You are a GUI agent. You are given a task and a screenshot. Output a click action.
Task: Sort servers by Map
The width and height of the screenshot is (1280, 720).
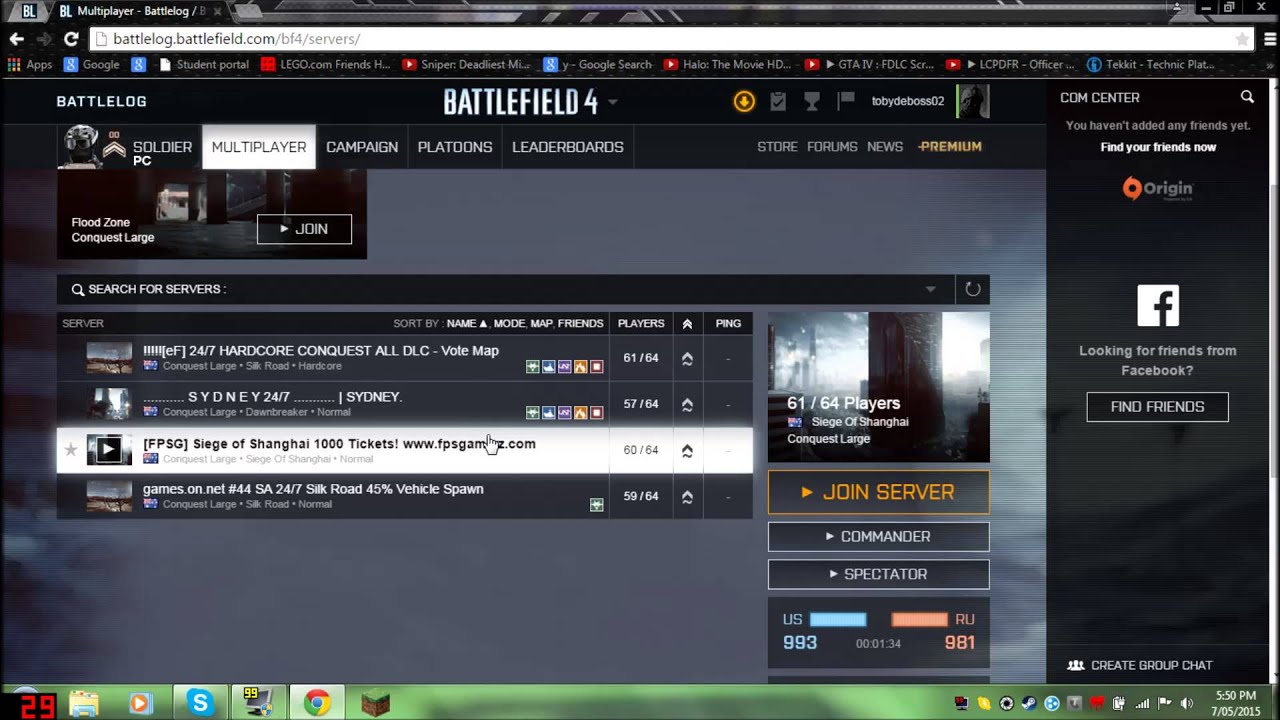(542, 323)
